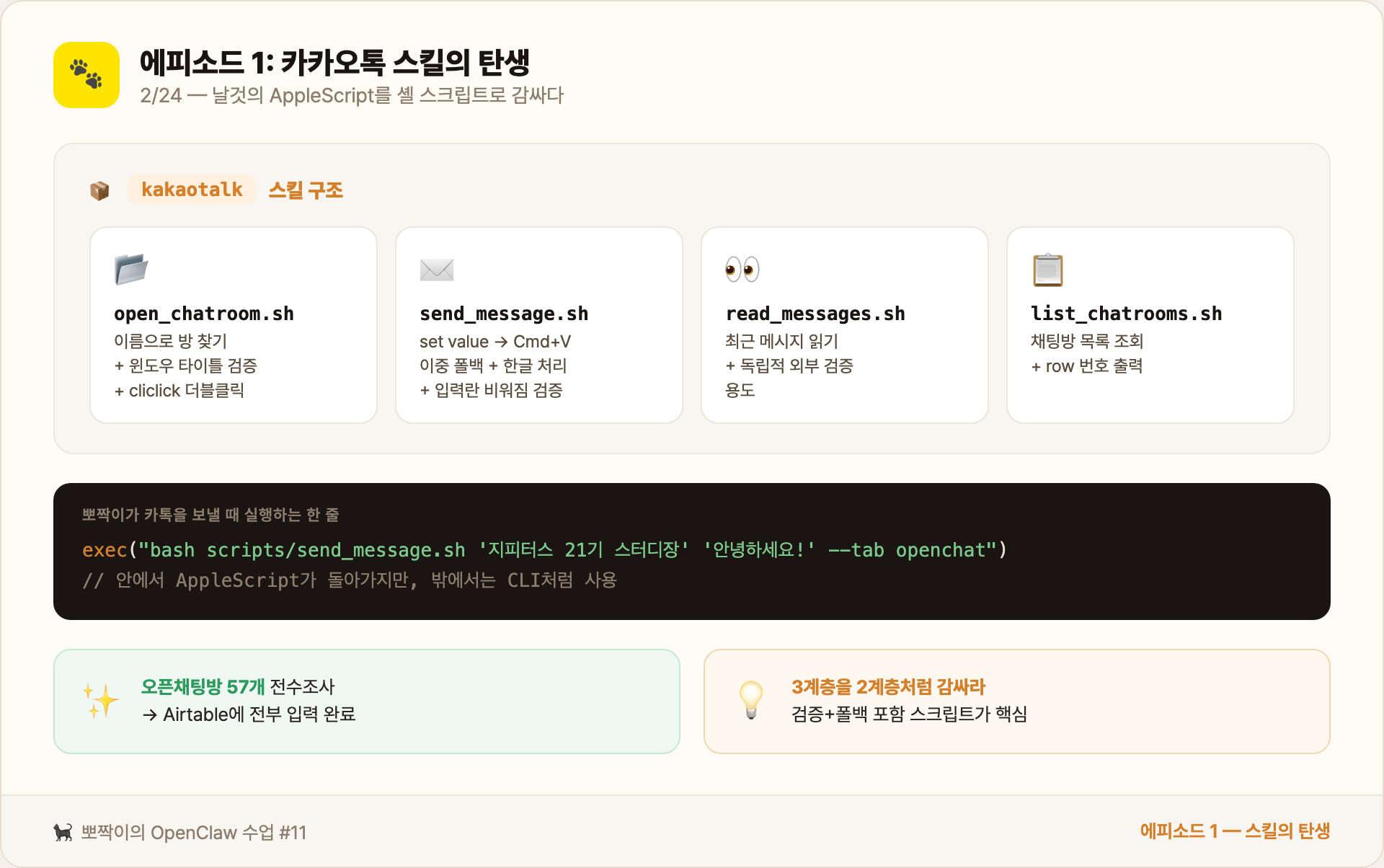Click the package icon beside kakaotalk label

tap(99, 190)
